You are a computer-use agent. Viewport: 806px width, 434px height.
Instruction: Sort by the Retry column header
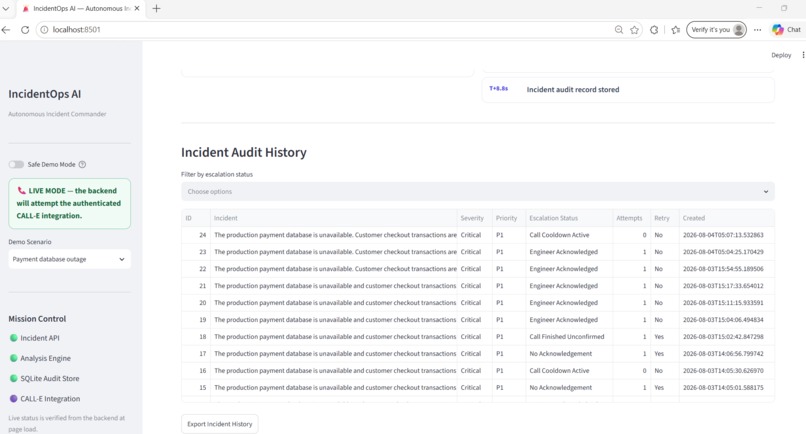[665, 218]
